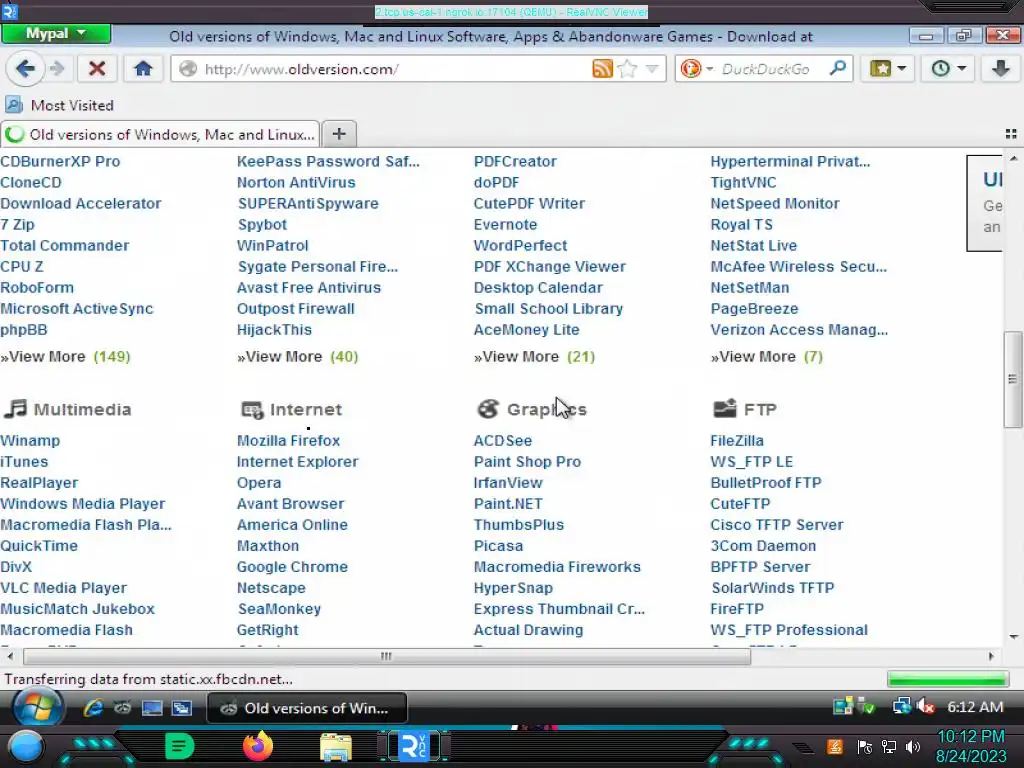Click the Graphics palette icon
The height and width of the screenshot is (768, 1024).
click(487, 409)
